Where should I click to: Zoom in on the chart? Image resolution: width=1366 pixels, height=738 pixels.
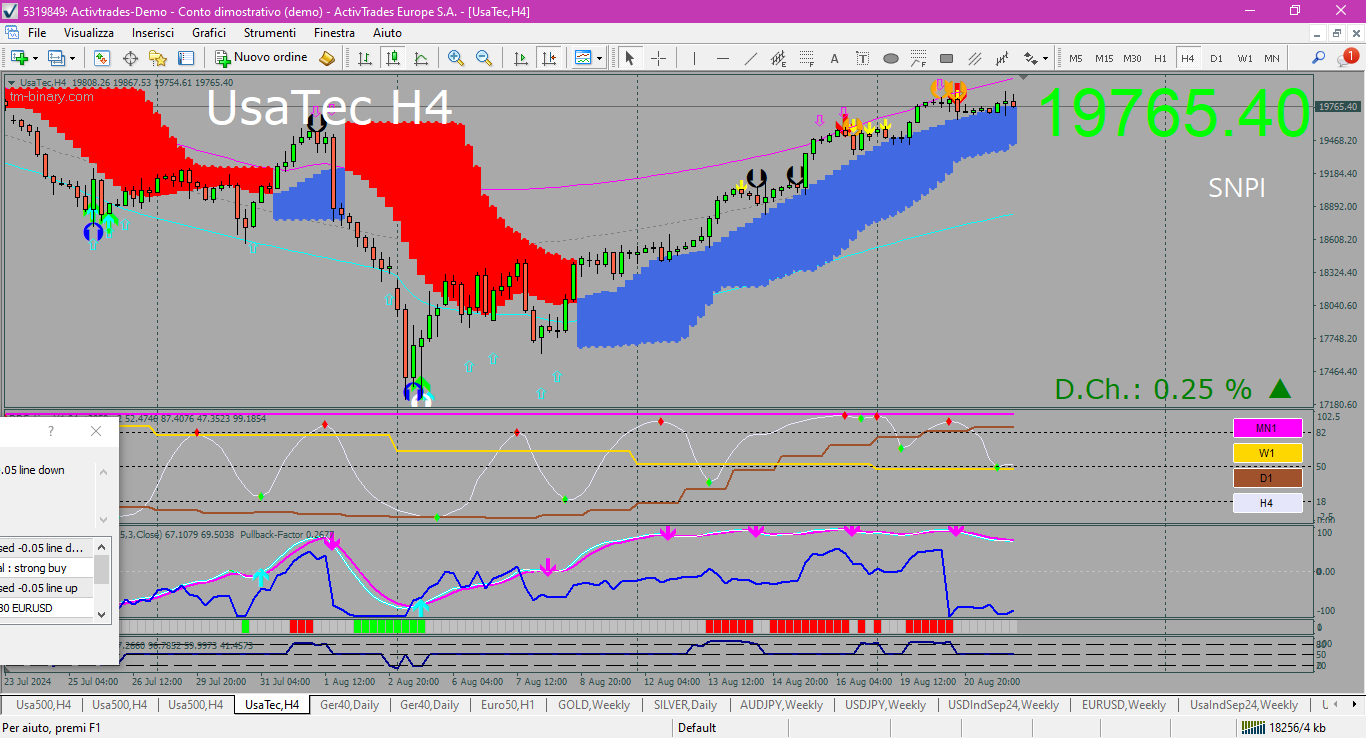pos(456,58)
